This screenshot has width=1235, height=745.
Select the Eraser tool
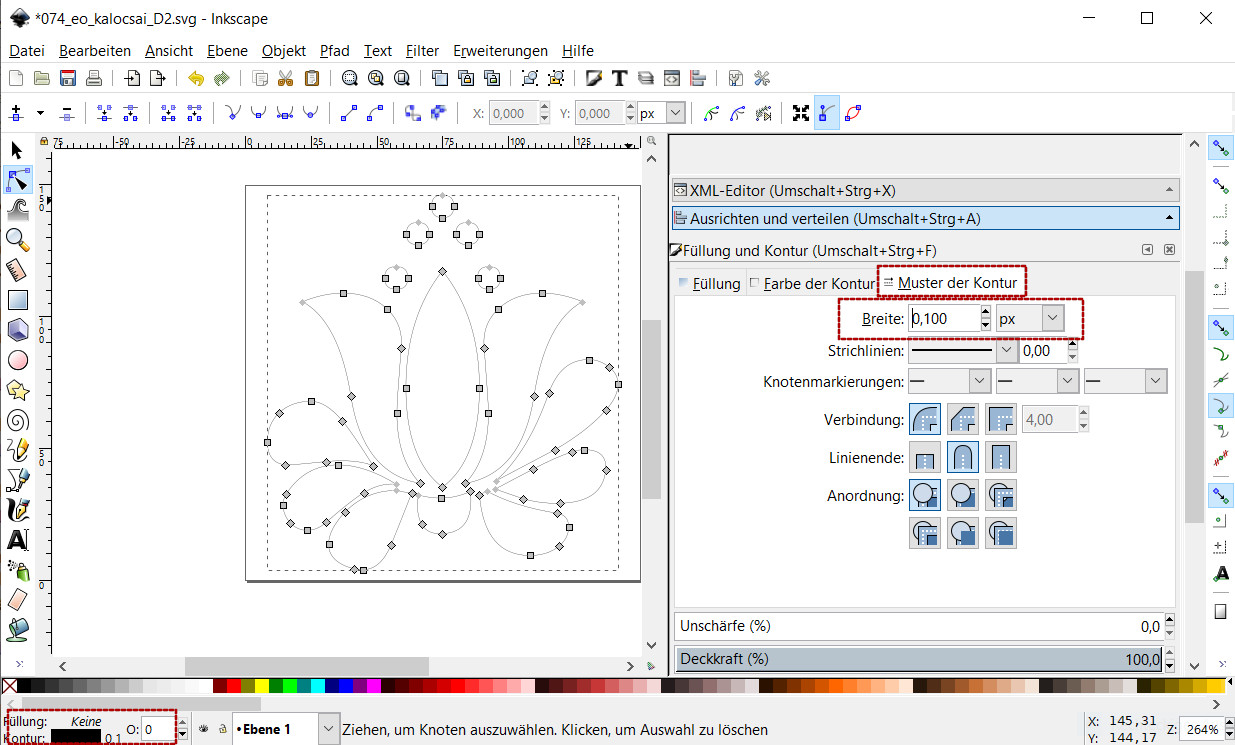tap(17, 599)
